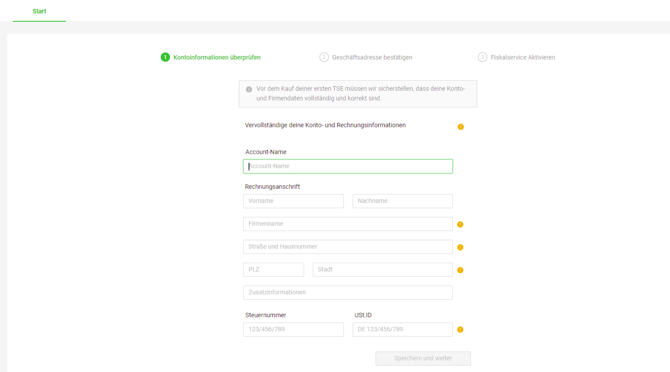Click orange info icon next to USt.ID field
Image resolution: width=670 pixels, height=372 pixels.
coord(460,329)
